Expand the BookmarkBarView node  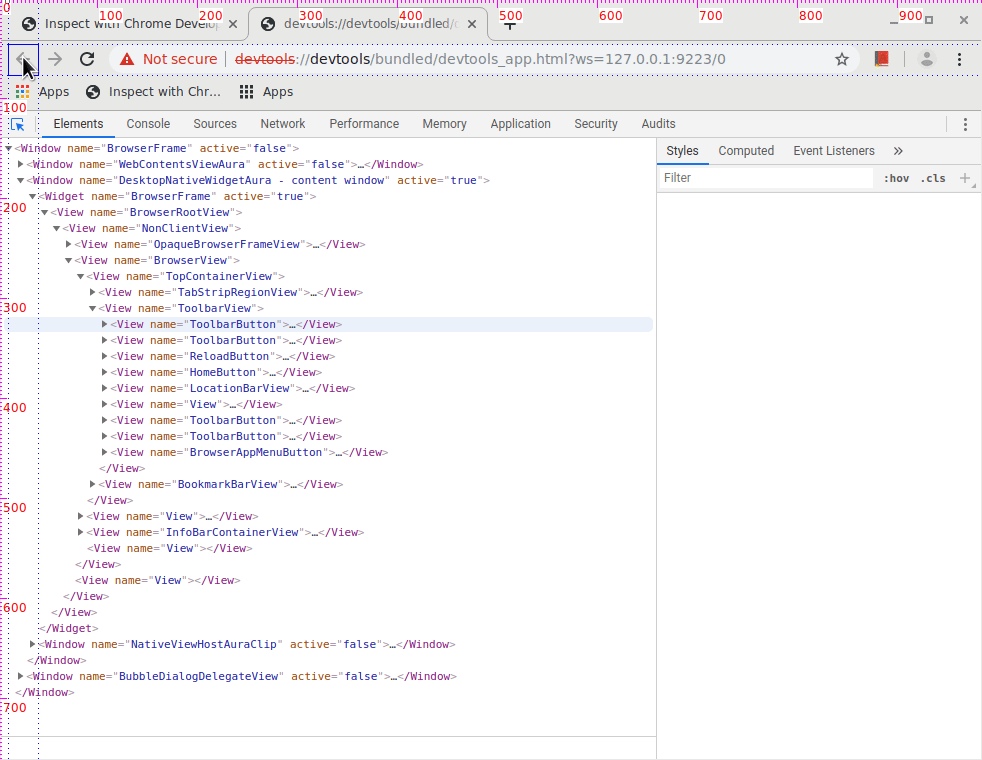click(x=93, y=485)
